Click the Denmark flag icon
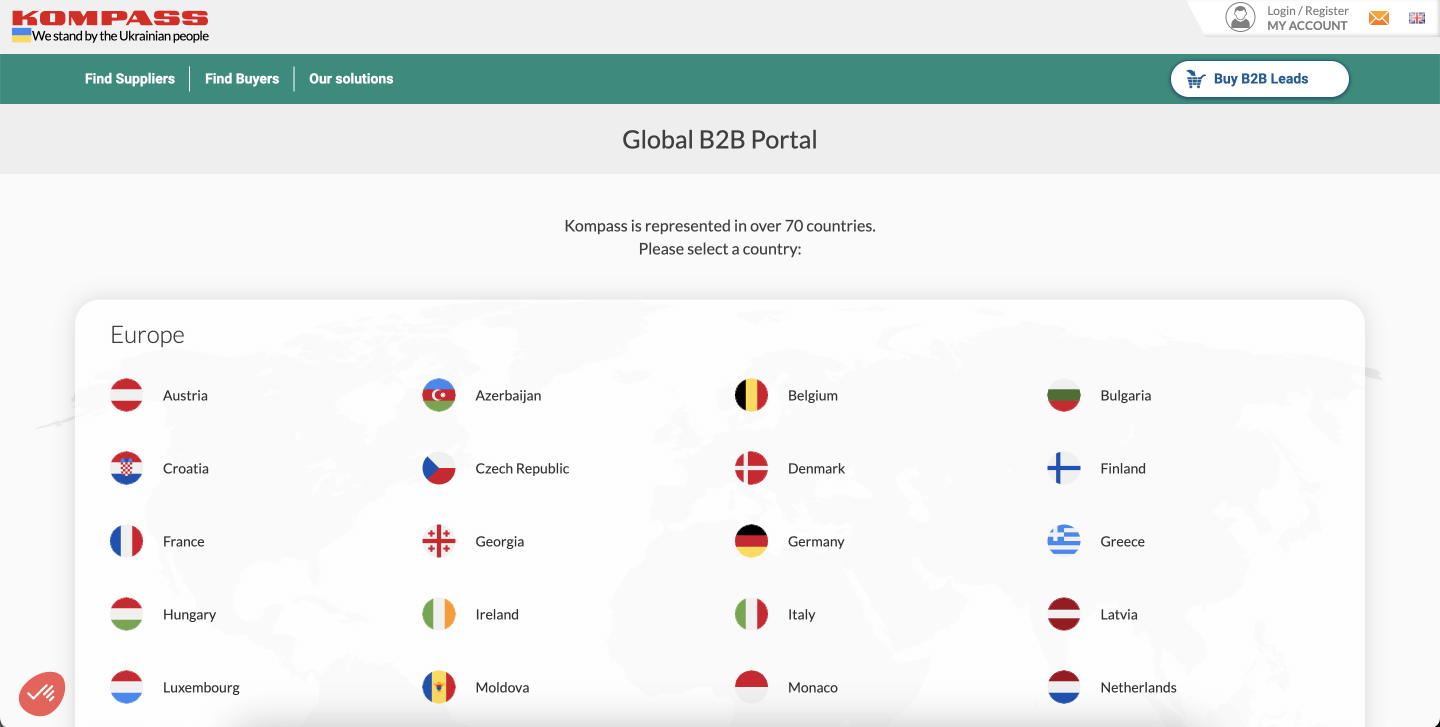The image size is (1440, 727). coord(751,468)
